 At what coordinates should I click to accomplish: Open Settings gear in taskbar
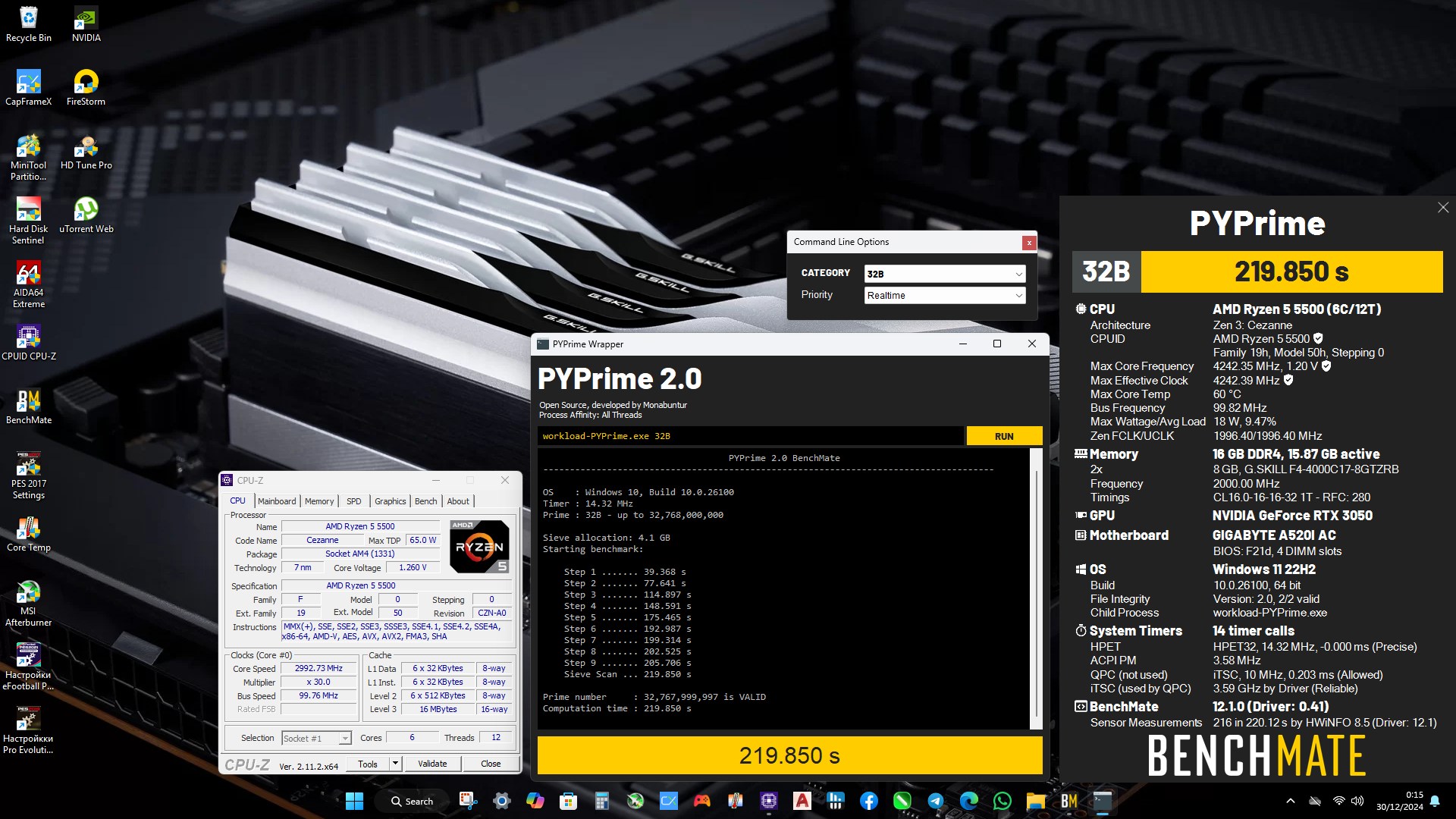501,801
